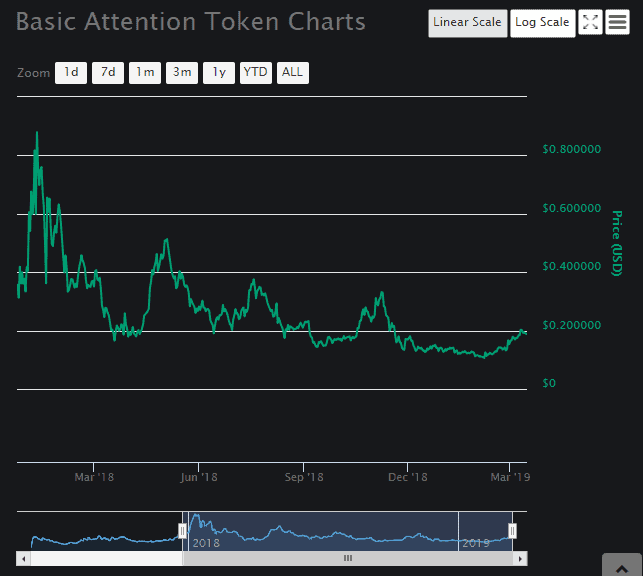Image resolution: width=643 pixels, height=576 pixels.
Task: Set zoom range to 1d
Action: coord(71,73)
